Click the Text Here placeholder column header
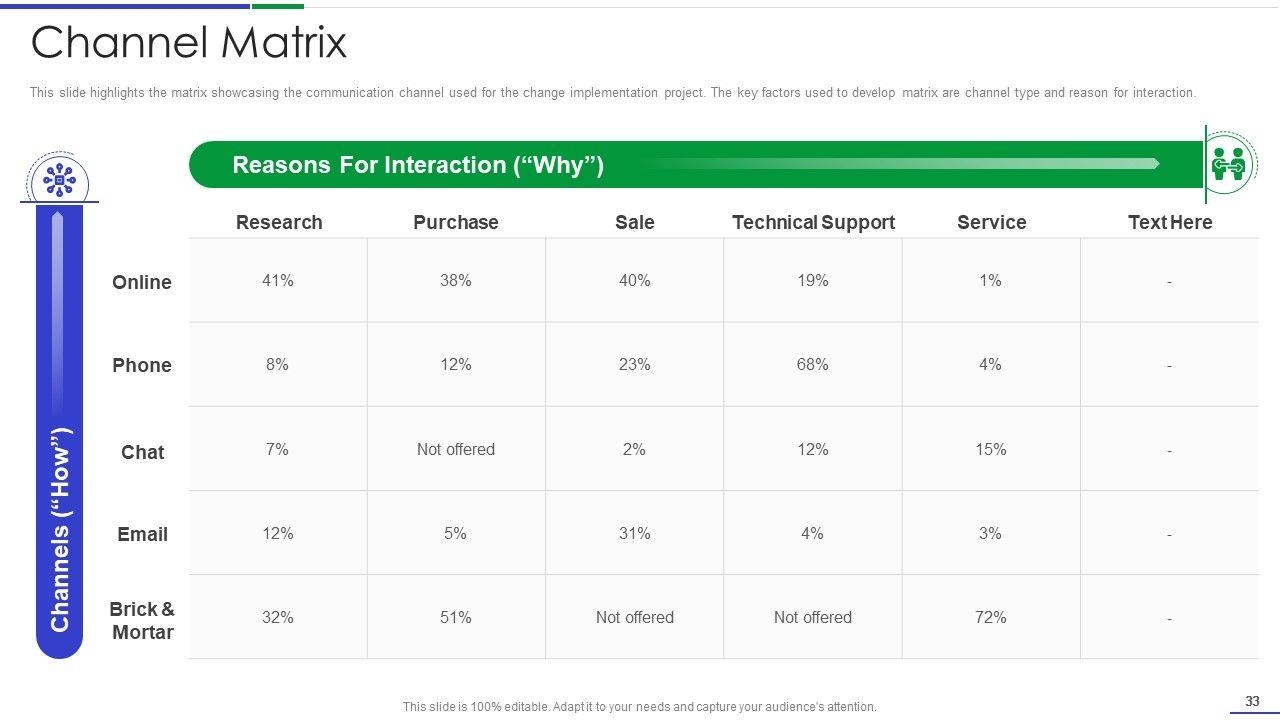The width and height of the screenshot is (1280, 720). 1169,222
